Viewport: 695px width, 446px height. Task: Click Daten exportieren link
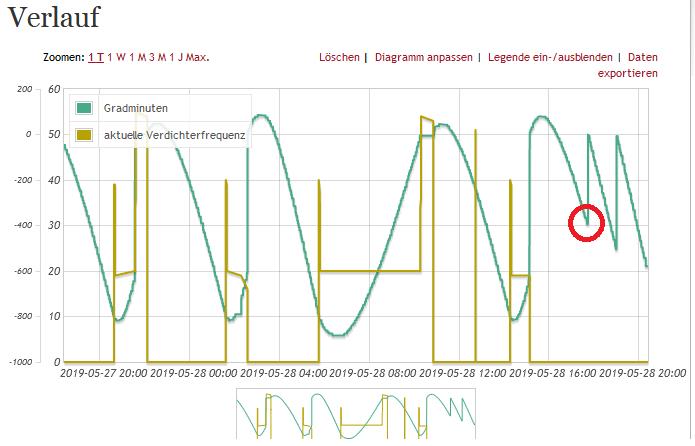[628, 65]
